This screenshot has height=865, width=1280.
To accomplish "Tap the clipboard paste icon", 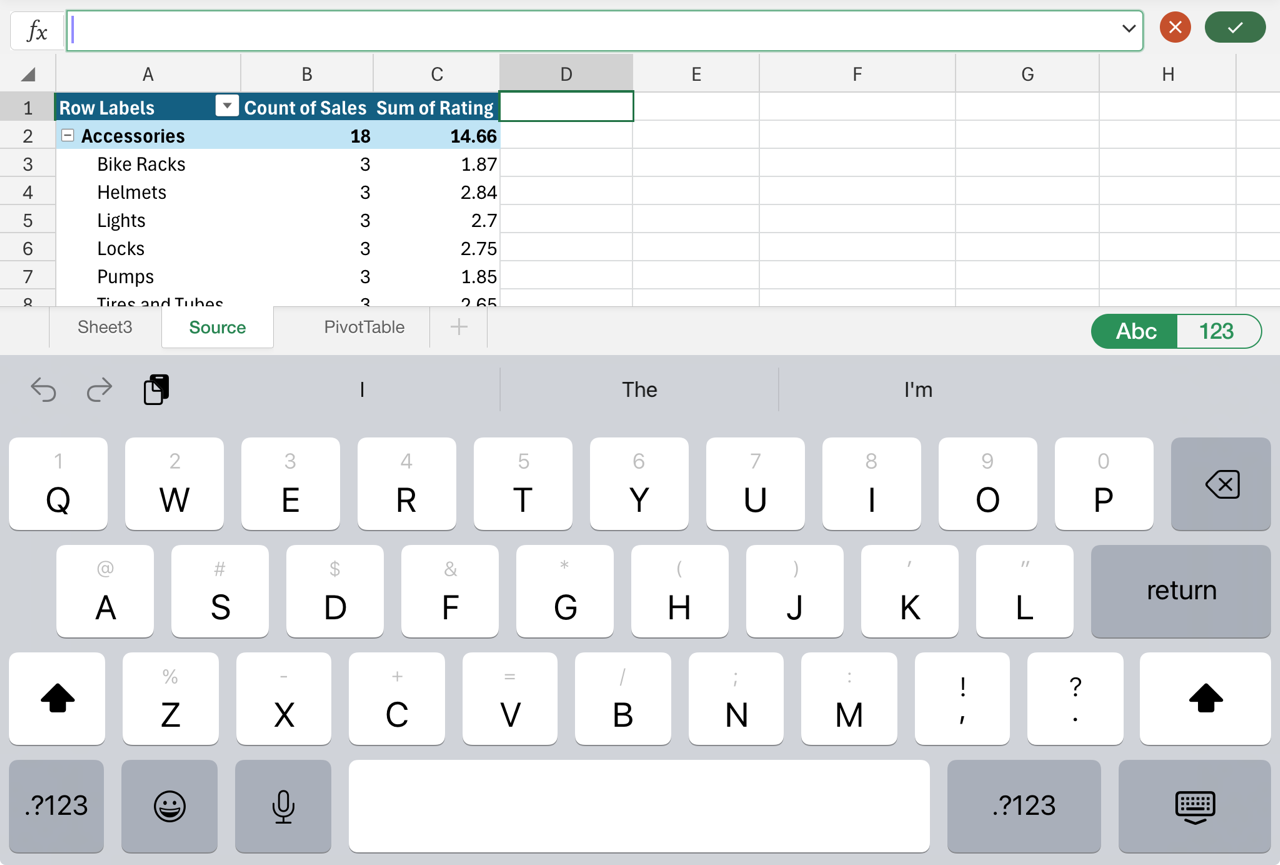I will tap(156, 389).
